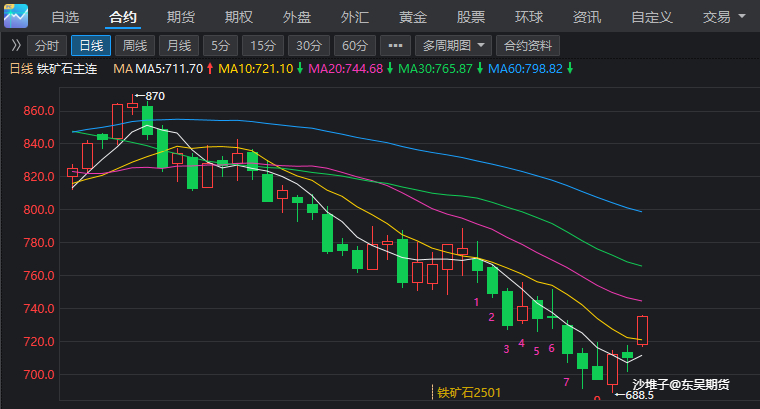Go to the 期货 tab
Viewport: 760px width, 409px height.
click(181, 17)
